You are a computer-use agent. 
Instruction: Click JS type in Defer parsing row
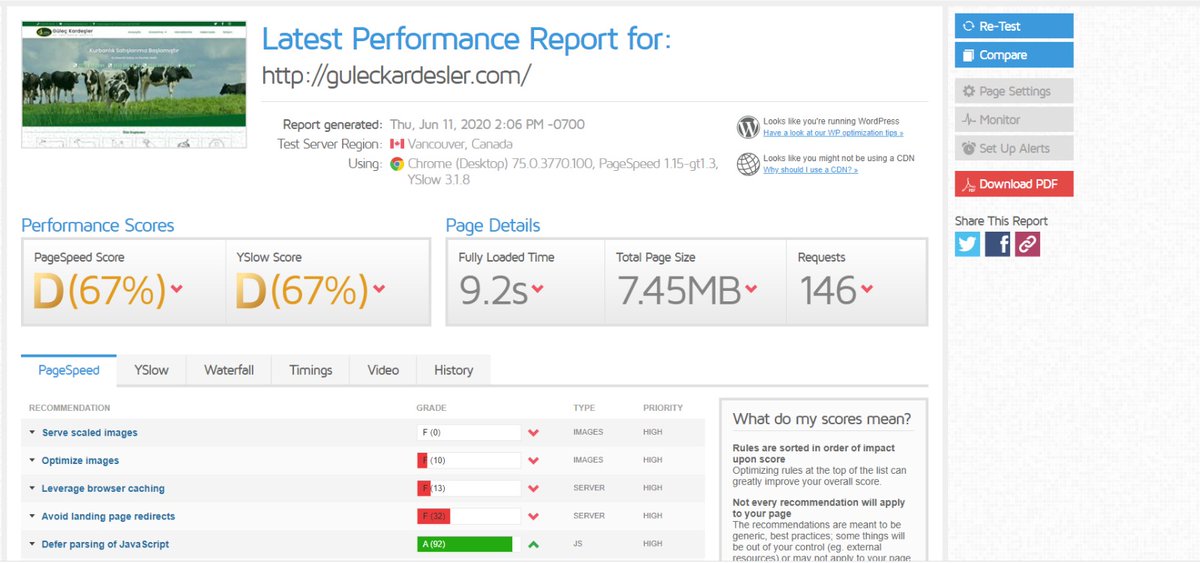click(x=578, y=545)
